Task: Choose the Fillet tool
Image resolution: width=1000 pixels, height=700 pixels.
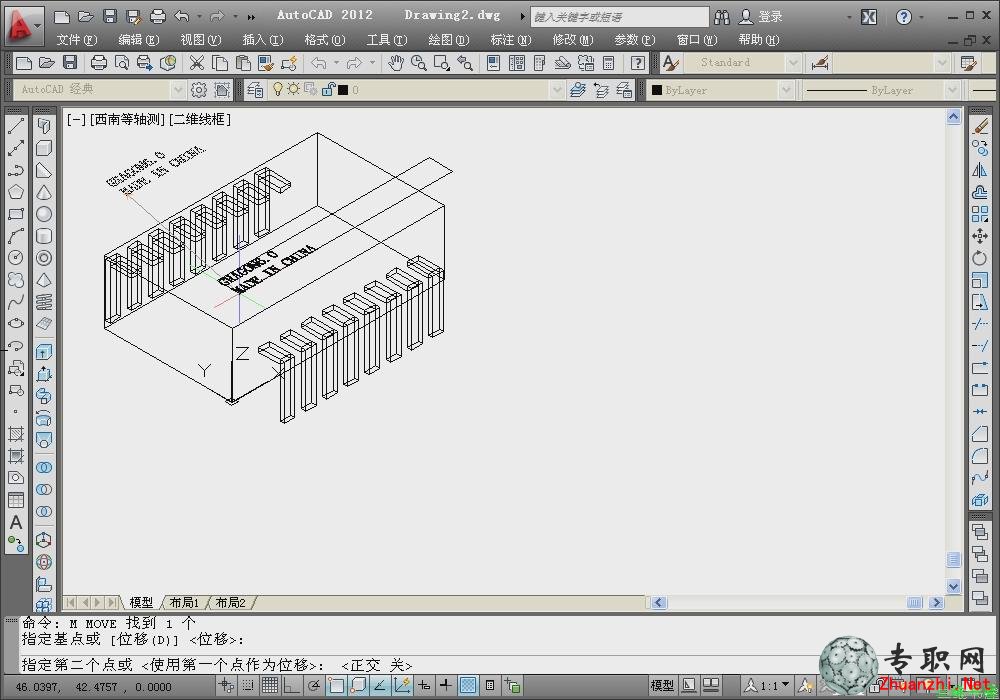Action: coord(980,456)
